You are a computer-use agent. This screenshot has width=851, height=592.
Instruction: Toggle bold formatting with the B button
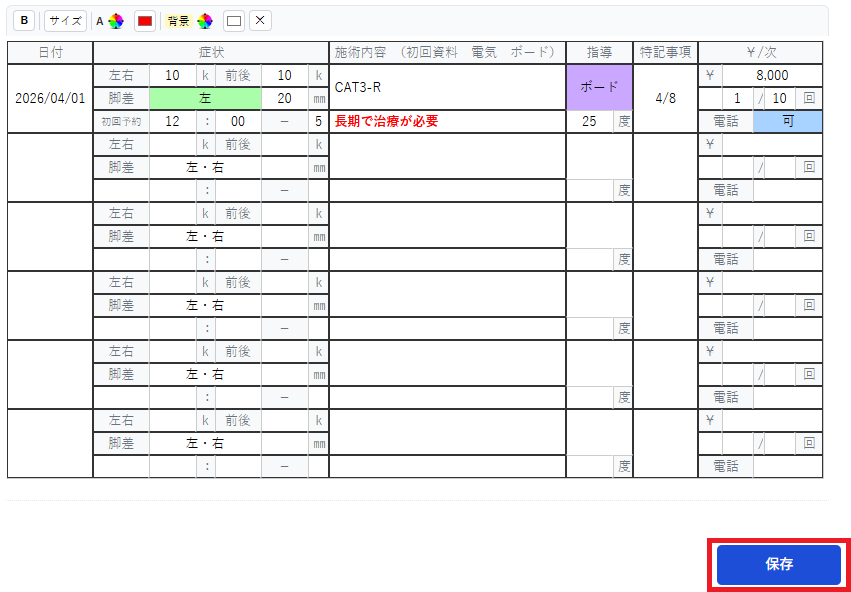[24, 20]
